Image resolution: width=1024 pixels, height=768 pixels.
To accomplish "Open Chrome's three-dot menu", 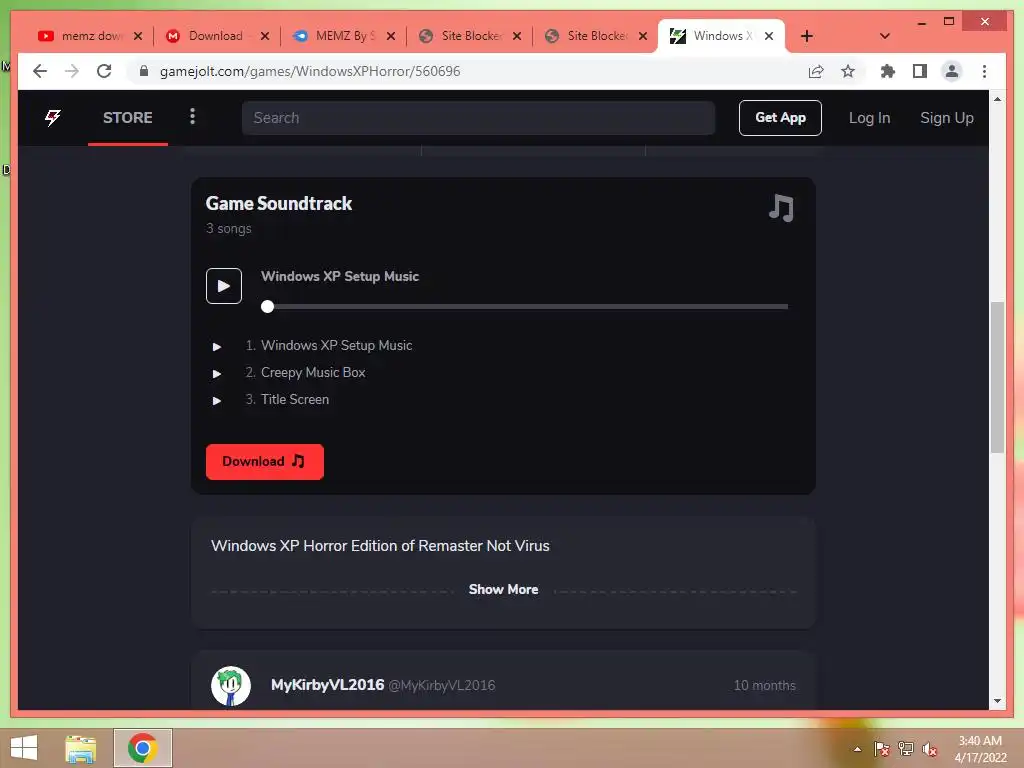I will click(x=984, y=71).
